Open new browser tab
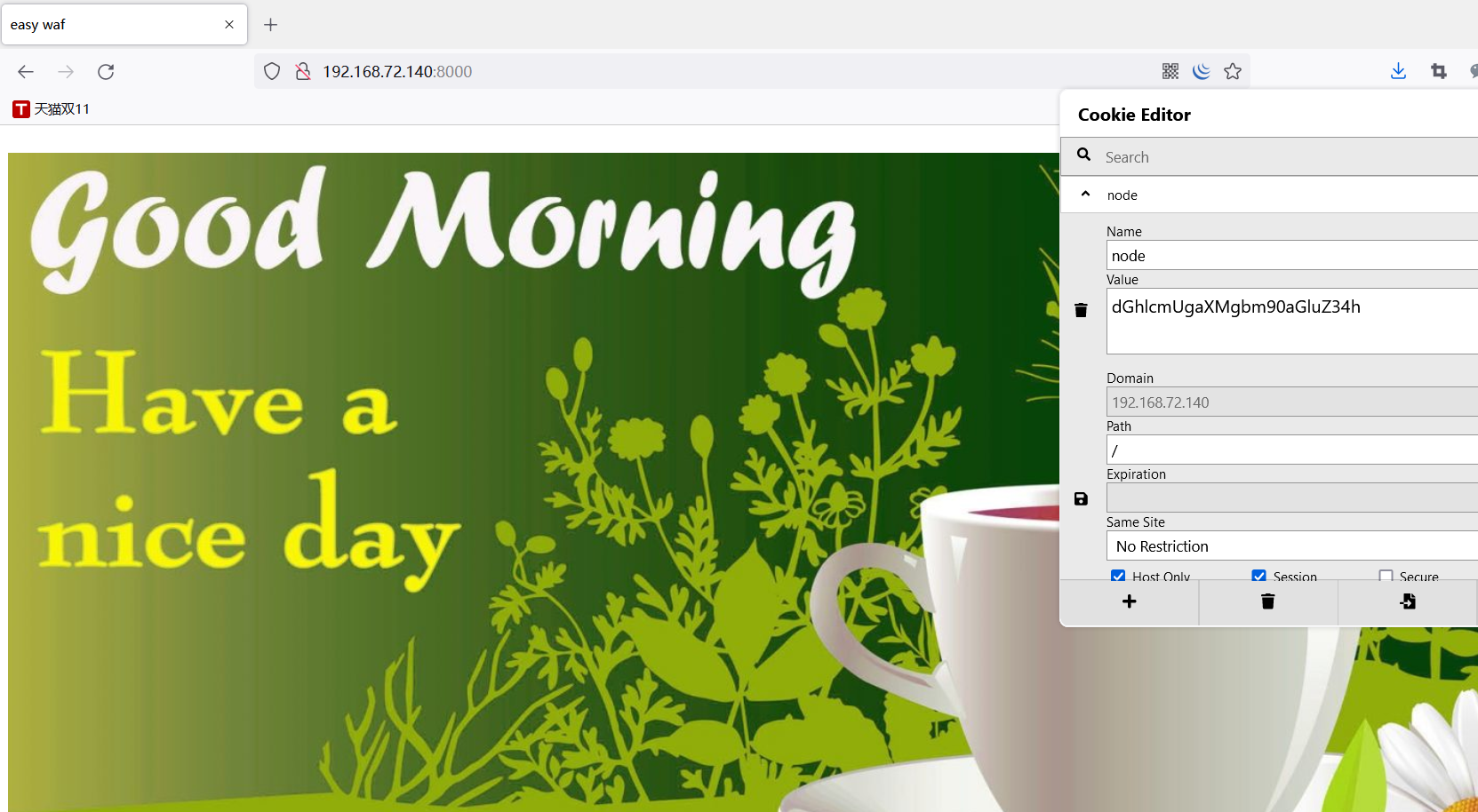 [x=271, y=25]
